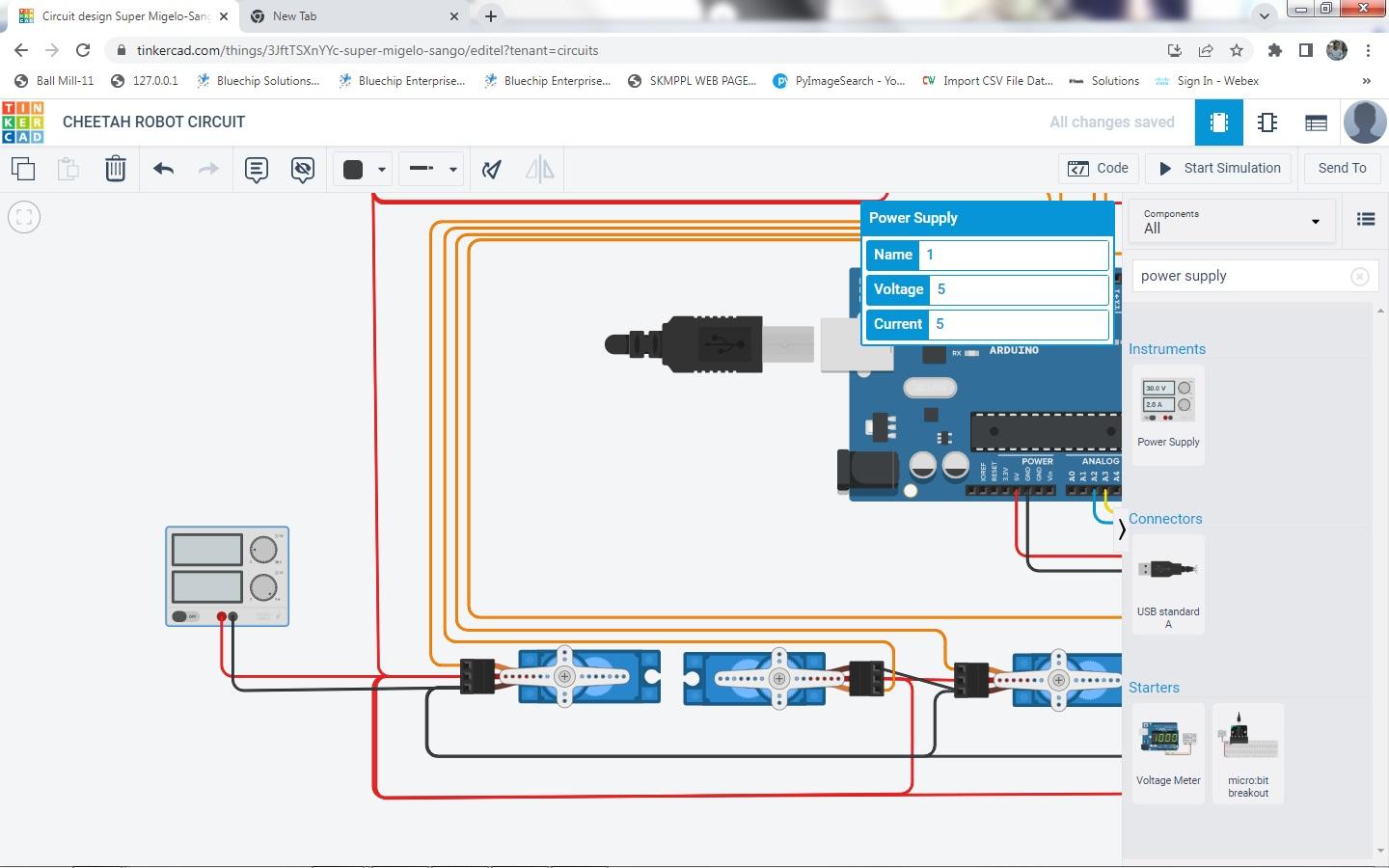Screen dimensions: 1389x868
Task: Start the simulation
Action: click(1219, 169)
